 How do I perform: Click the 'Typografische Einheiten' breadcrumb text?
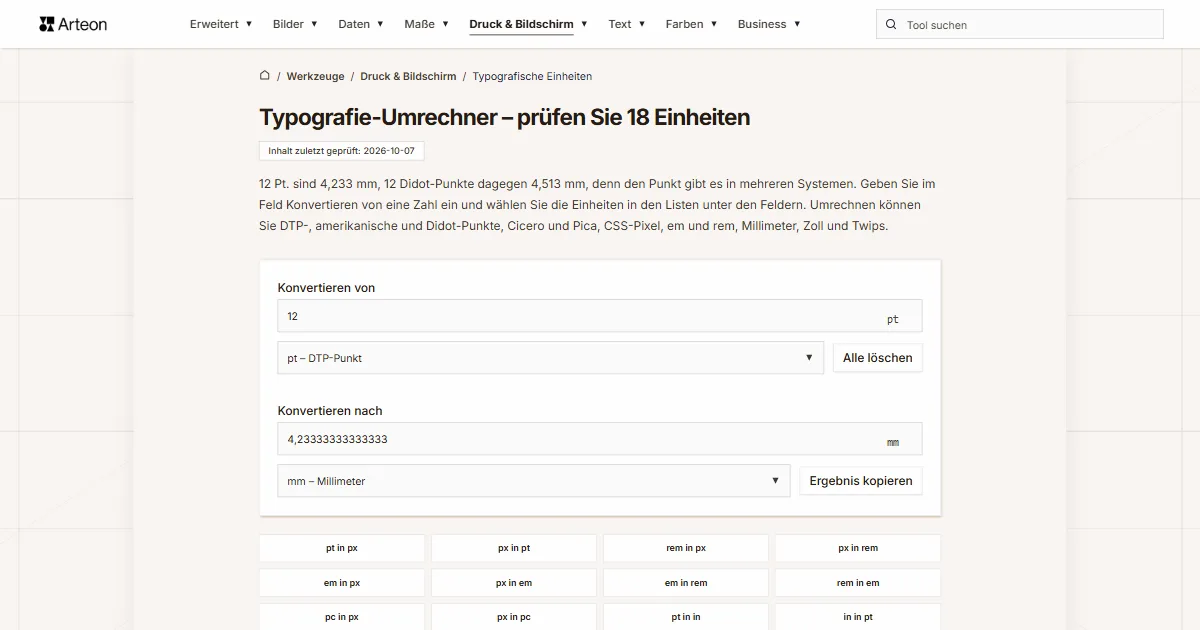[x=532, y=76]
